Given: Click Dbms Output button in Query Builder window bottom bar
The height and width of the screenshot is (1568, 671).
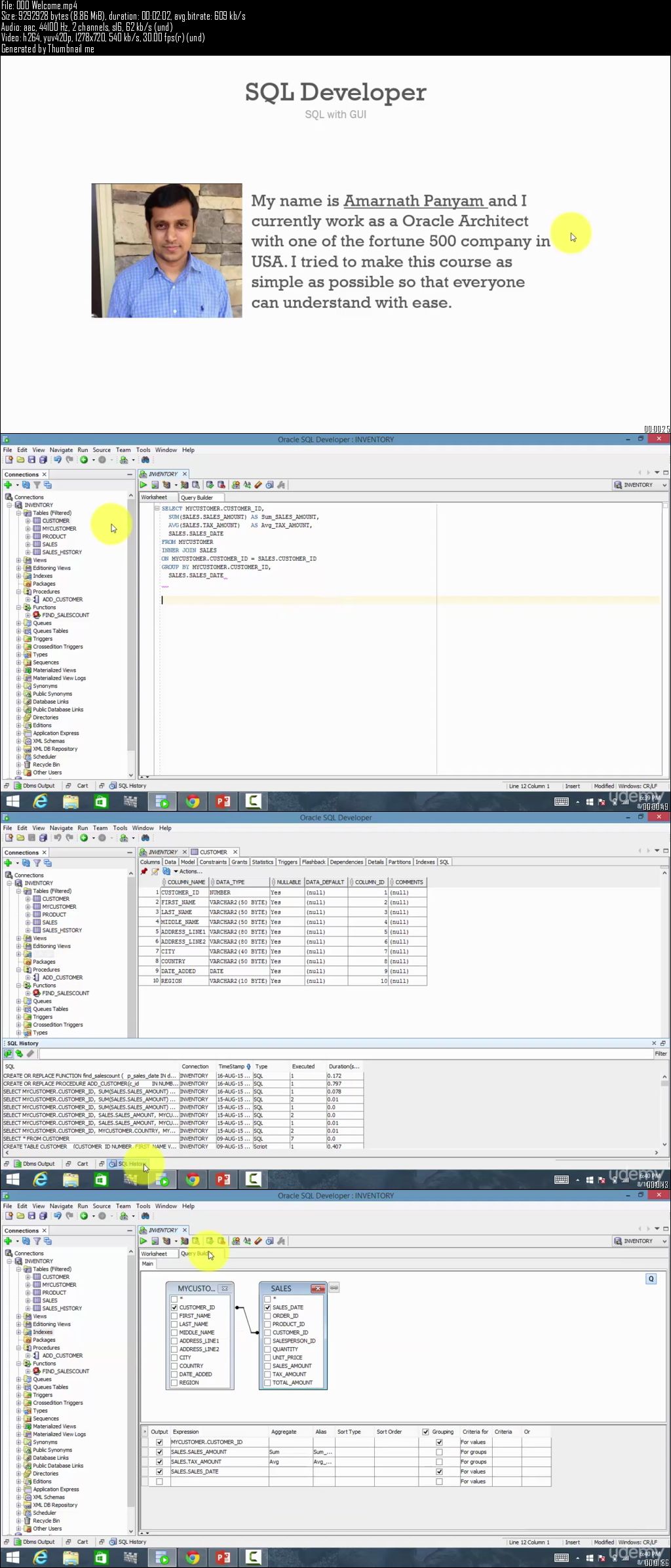Looking at the screenshot, I should [x=33, y=1542].
